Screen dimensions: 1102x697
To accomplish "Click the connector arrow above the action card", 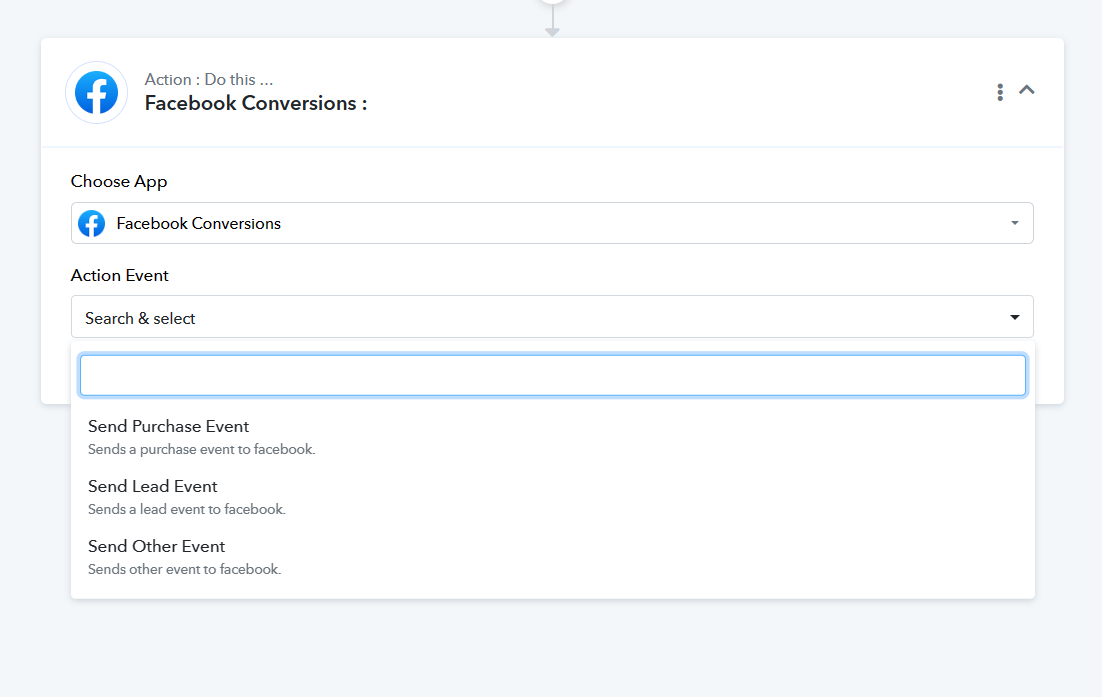I will point(552,21).
